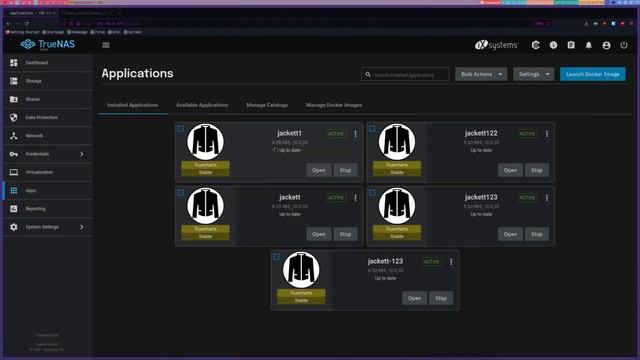Switch to Manage Docker Images tab
The image size is (640, 360).
(x=333, y=105)
